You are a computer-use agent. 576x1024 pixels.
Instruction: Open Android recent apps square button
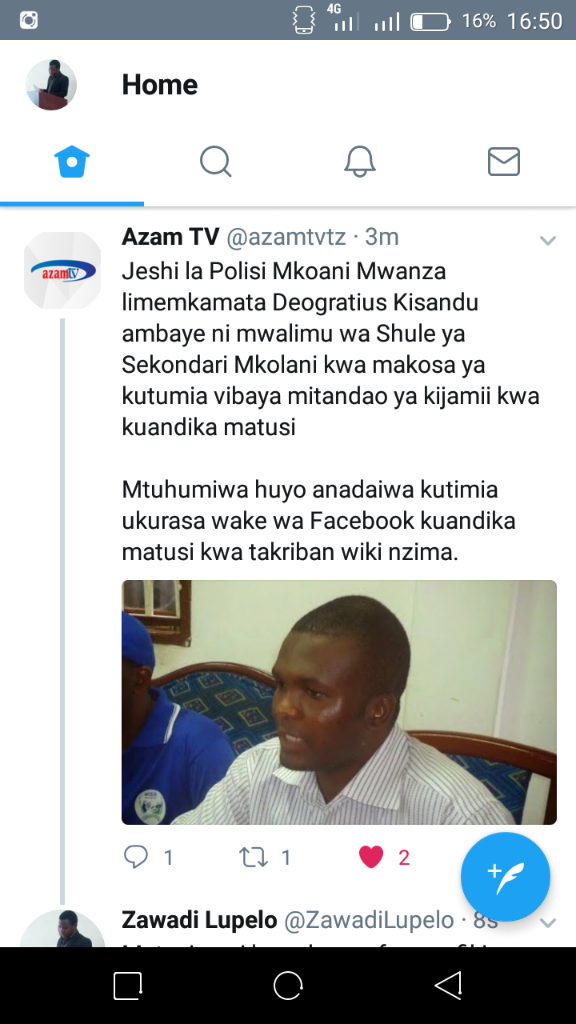click(x=128, y=985)
